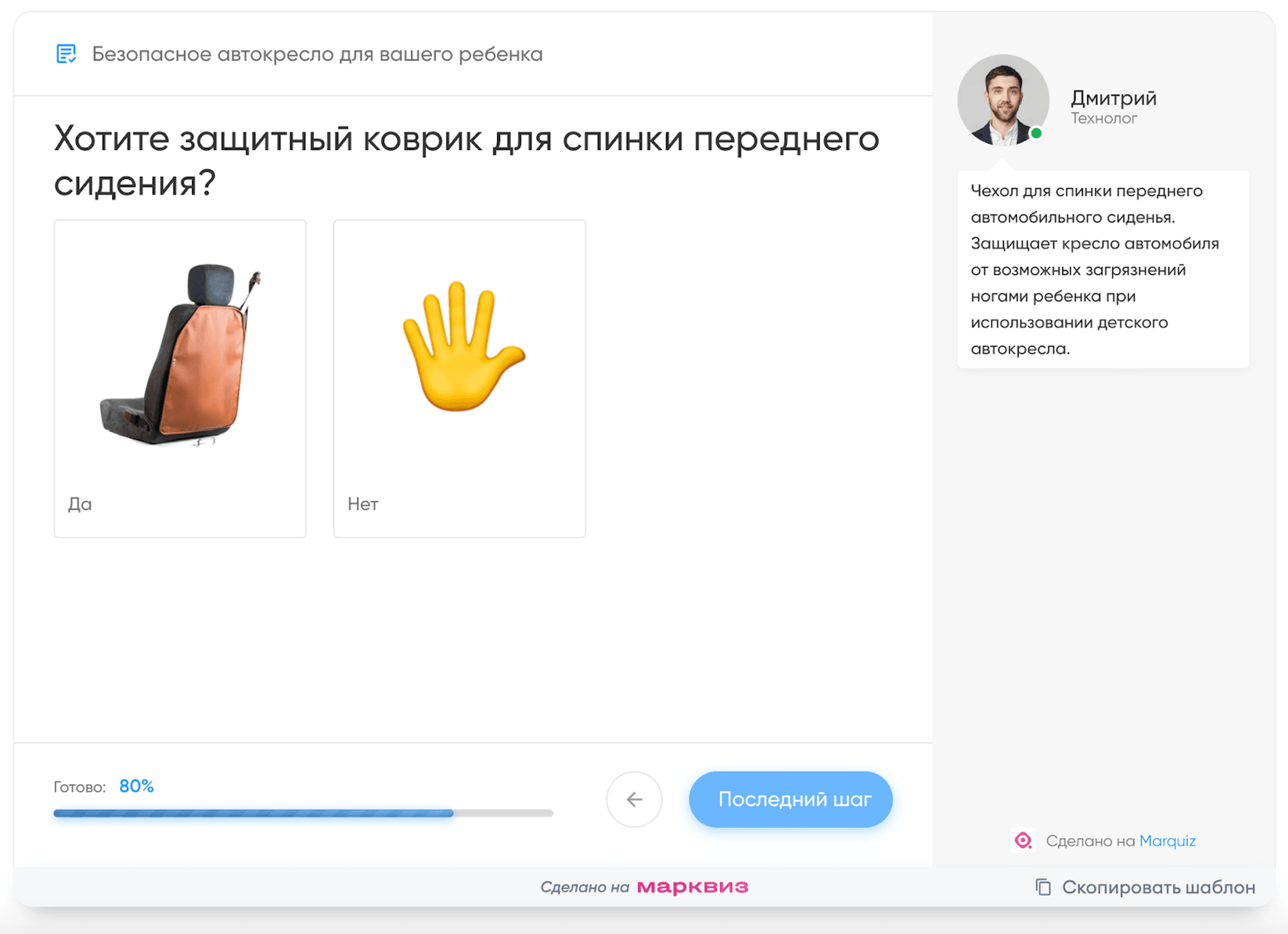Viewport: 1288px width, 934px height.
Task: Click the 'Последний шаг' button
Action: click(790, 799)
